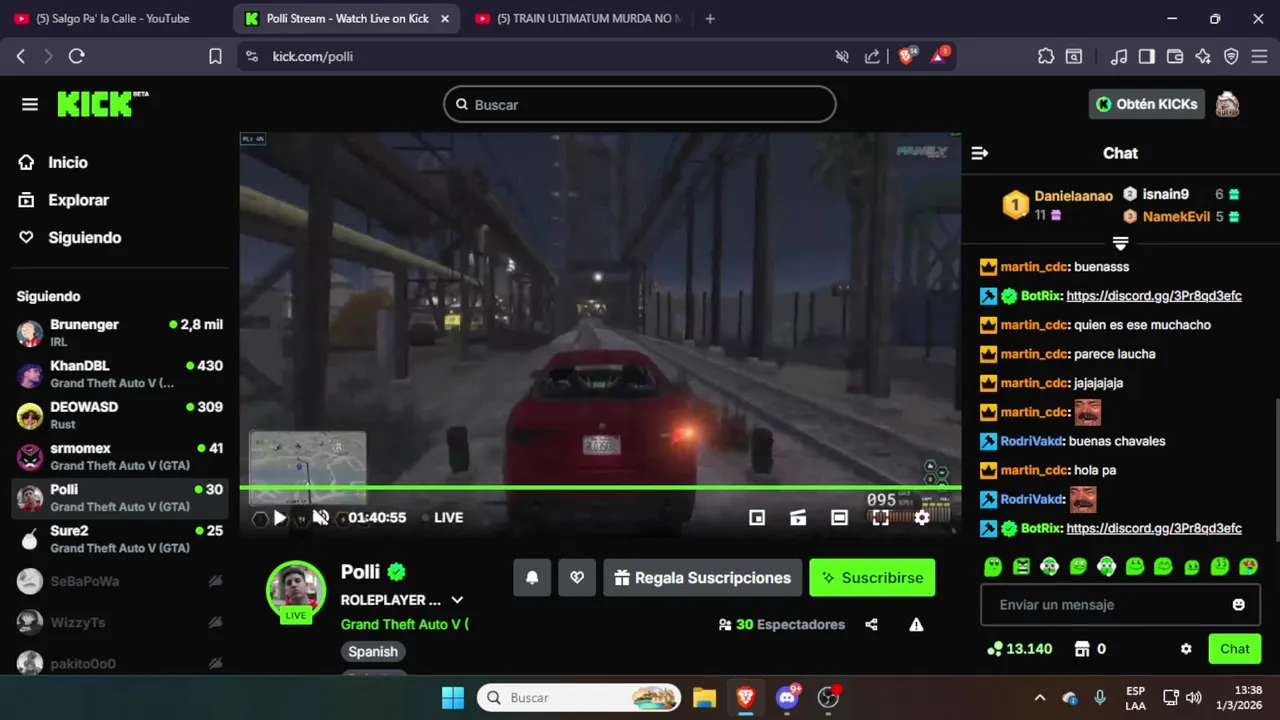Open chat settings gear

[1186, 649]
